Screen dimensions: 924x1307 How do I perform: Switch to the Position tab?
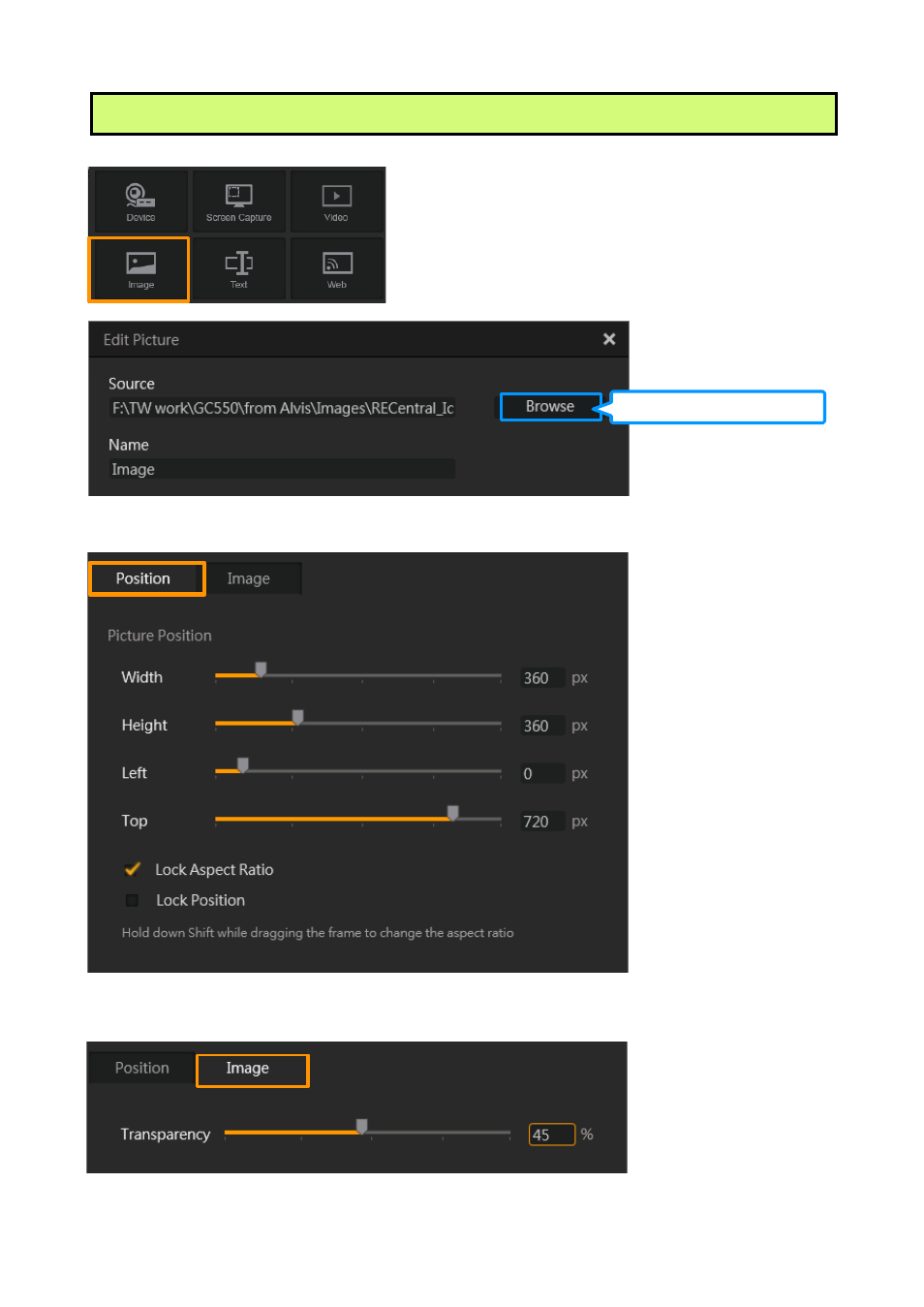click(x=145, y=578)
